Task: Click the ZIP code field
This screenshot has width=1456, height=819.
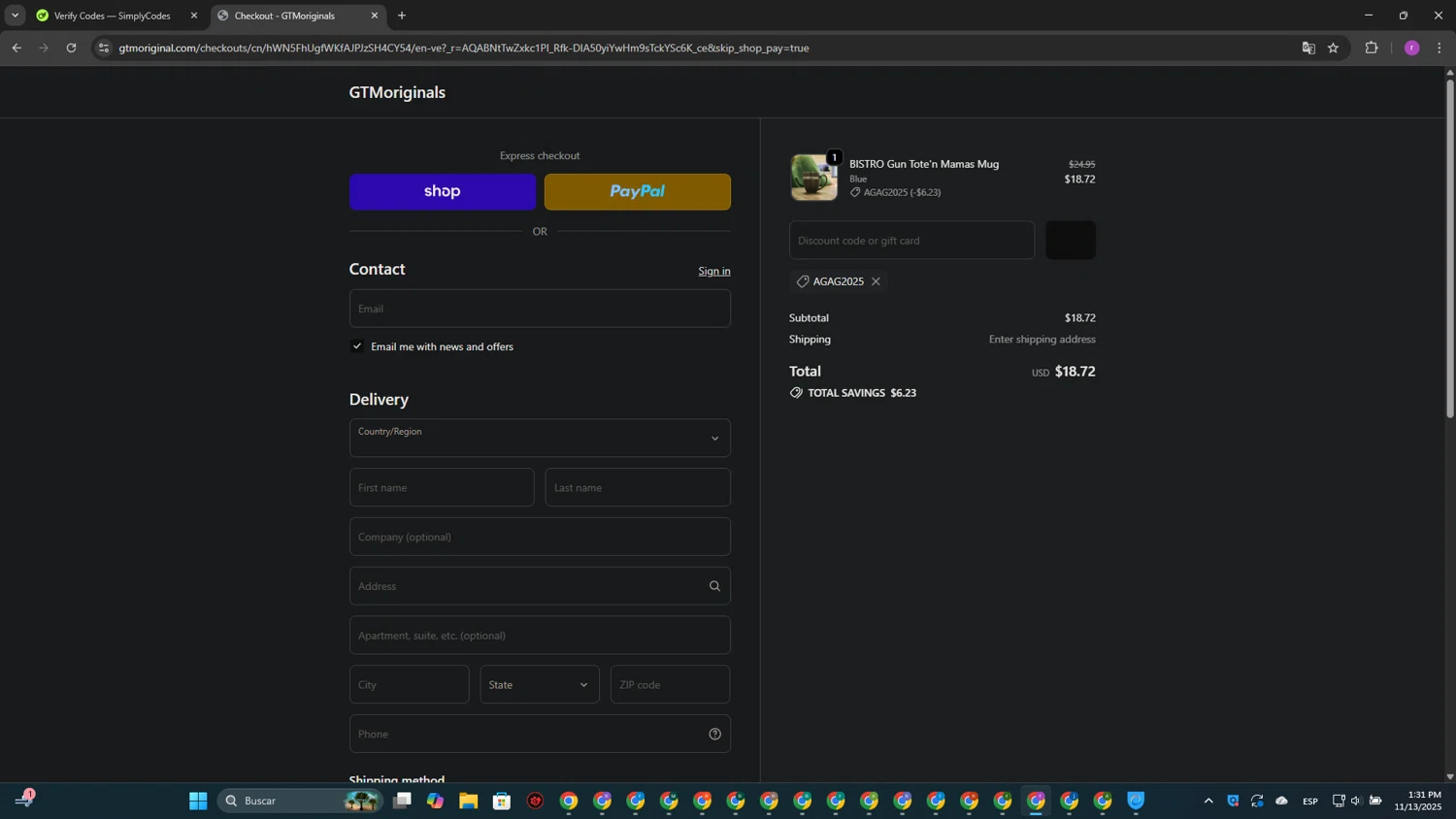Action: (x=670, y=685)
